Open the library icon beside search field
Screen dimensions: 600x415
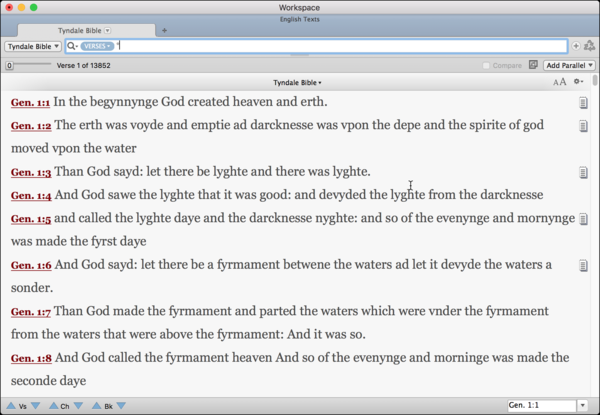click(590, 46)
